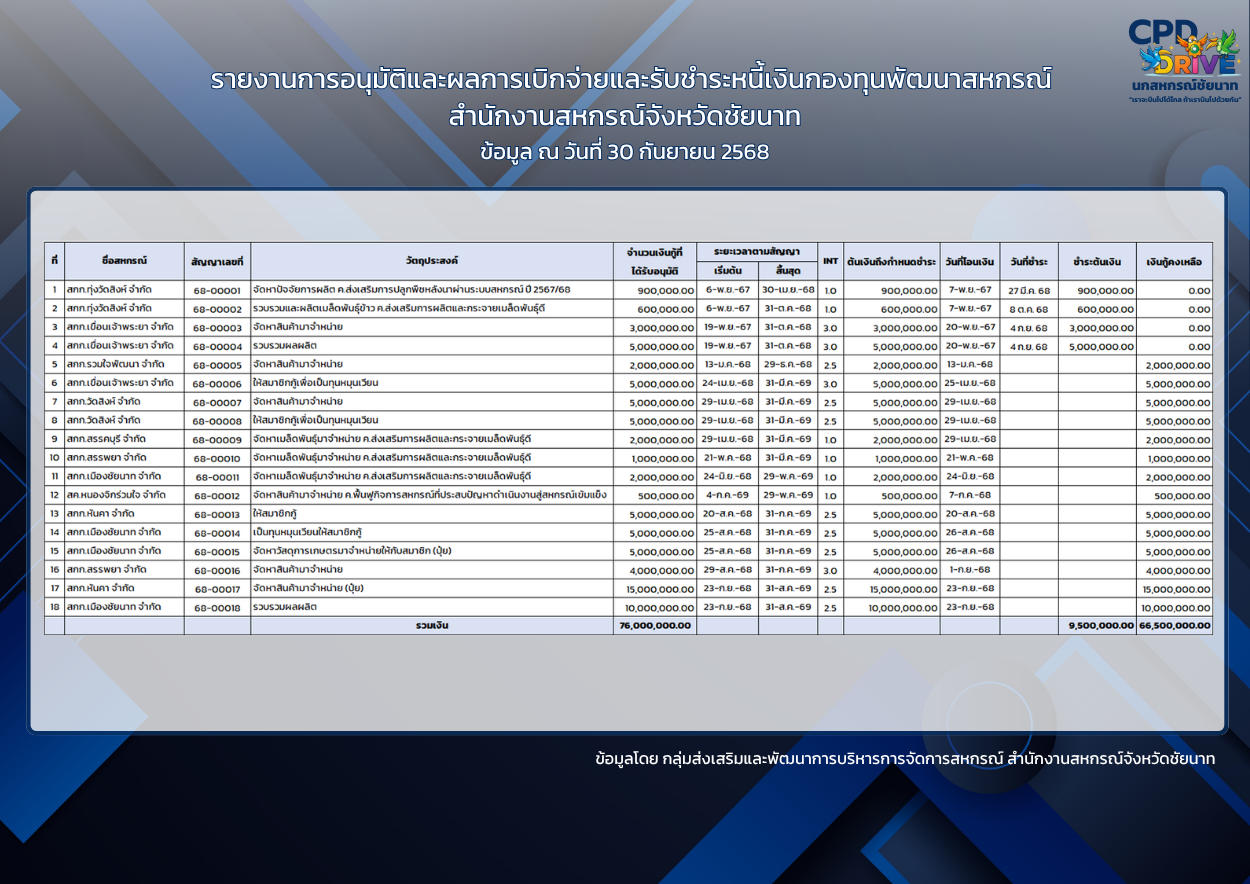Click the total approved amount 76,000,000.00
1250x884 pixels.
click(x=655, y=625)
